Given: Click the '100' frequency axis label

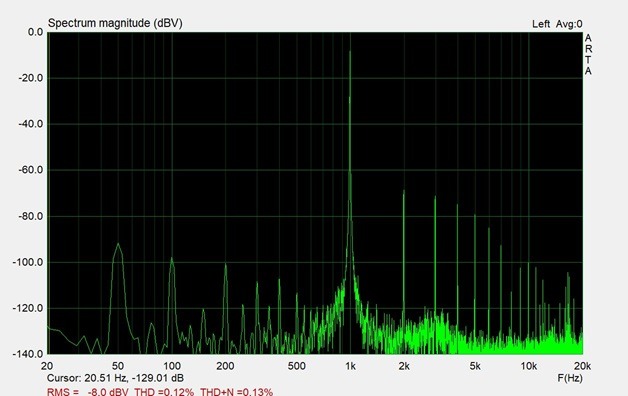Looking at the screenshot, I should tap(171, 366).
